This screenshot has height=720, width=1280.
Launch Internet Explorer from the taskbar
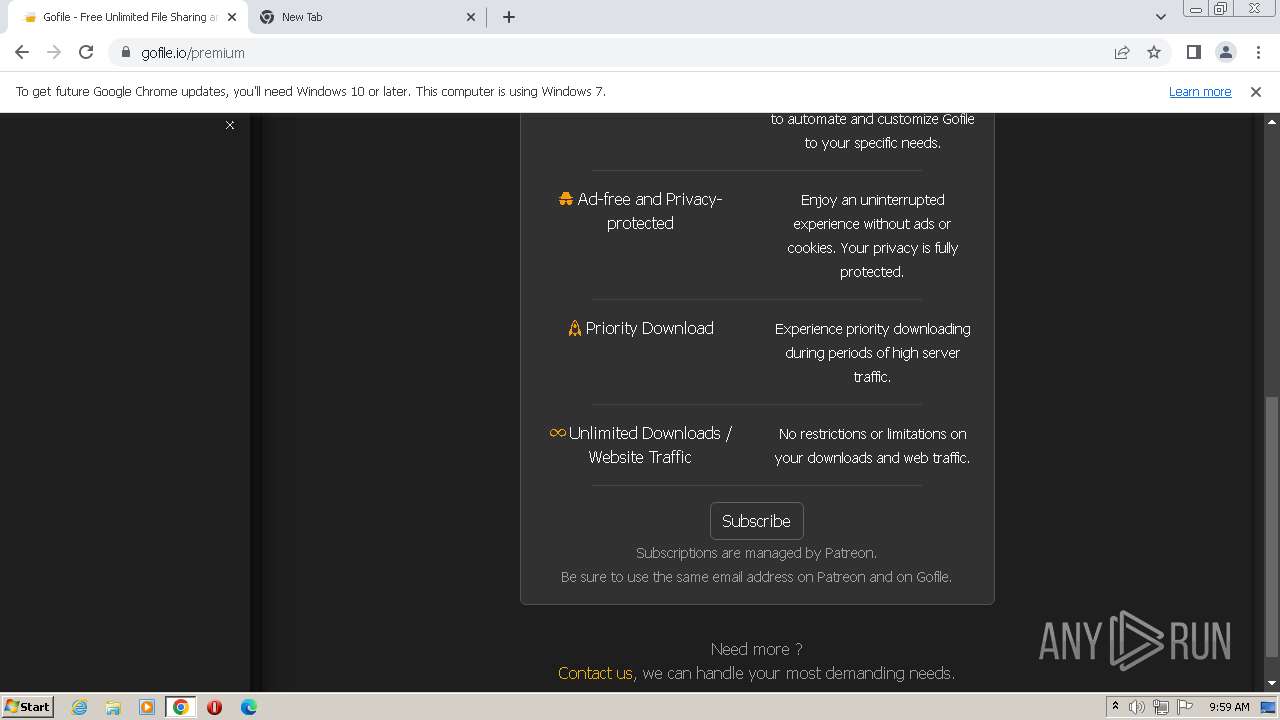pyautogui.click(x=80, y=707)
